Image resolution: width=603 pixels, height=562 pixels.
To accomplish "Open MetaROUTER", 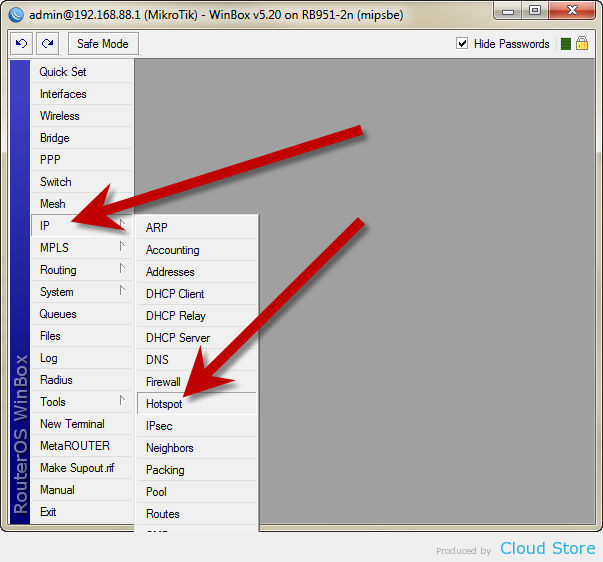I will click(x=82, y=445).
